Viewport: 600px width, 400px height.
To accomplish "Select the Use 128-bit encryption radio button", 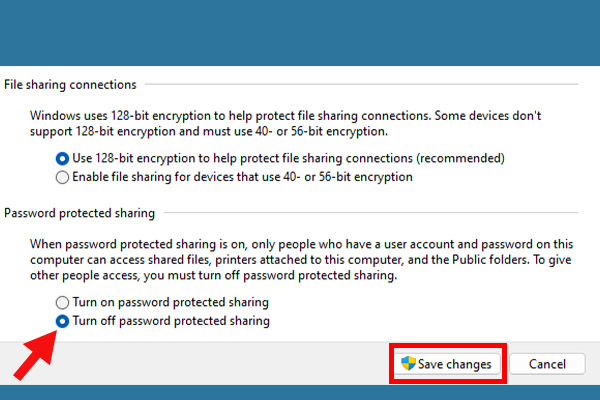I will (x=62, y=158).
